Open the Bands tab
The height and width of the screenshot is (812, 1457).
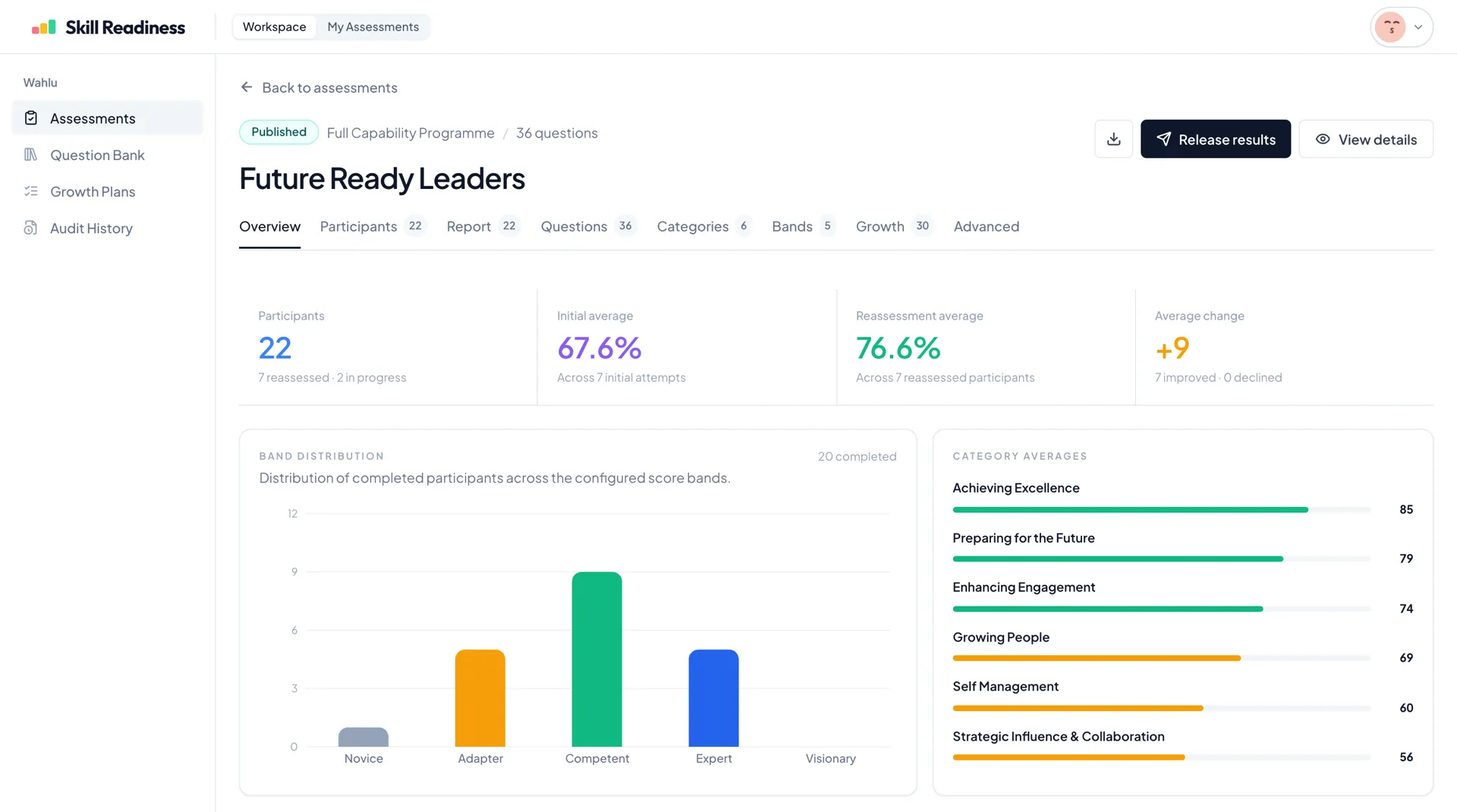(x=791, y=226)
